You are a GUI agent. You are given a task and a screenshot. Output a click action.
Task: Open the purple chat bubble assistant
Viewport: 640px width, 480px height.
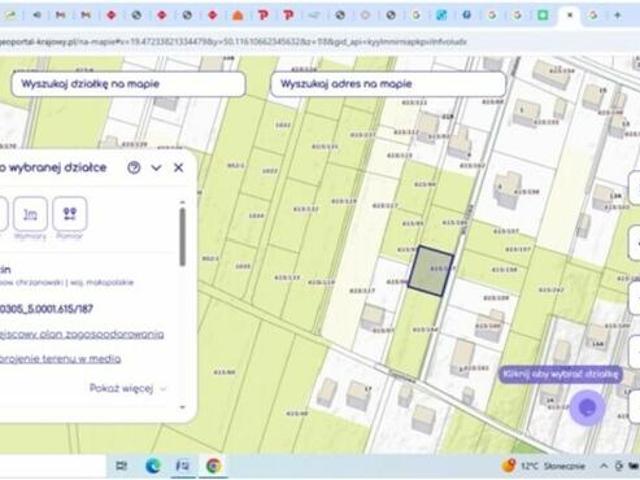pos(587,408)
